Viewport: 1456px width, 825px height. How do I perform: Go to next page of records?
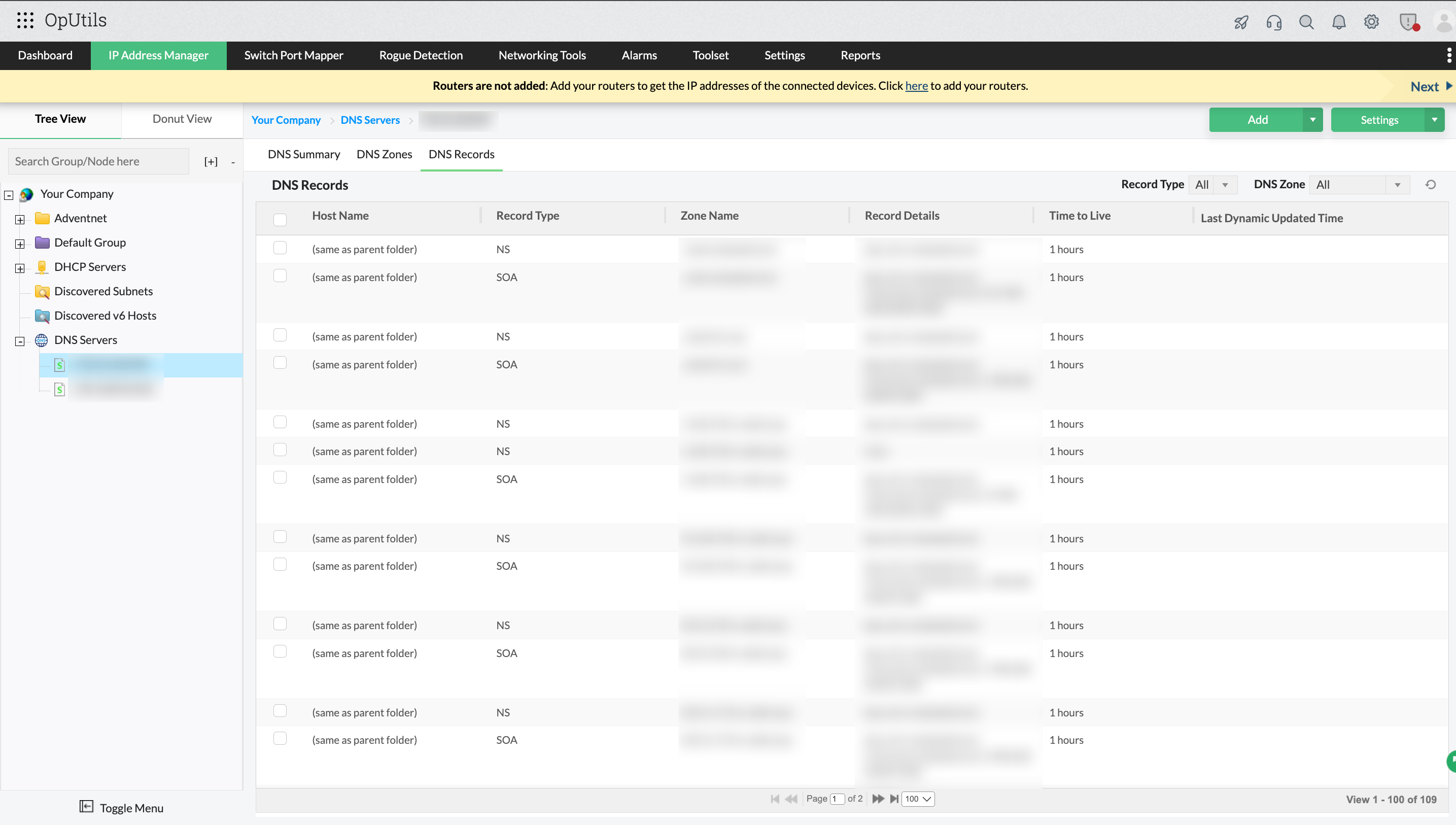(x=878, y=799)
